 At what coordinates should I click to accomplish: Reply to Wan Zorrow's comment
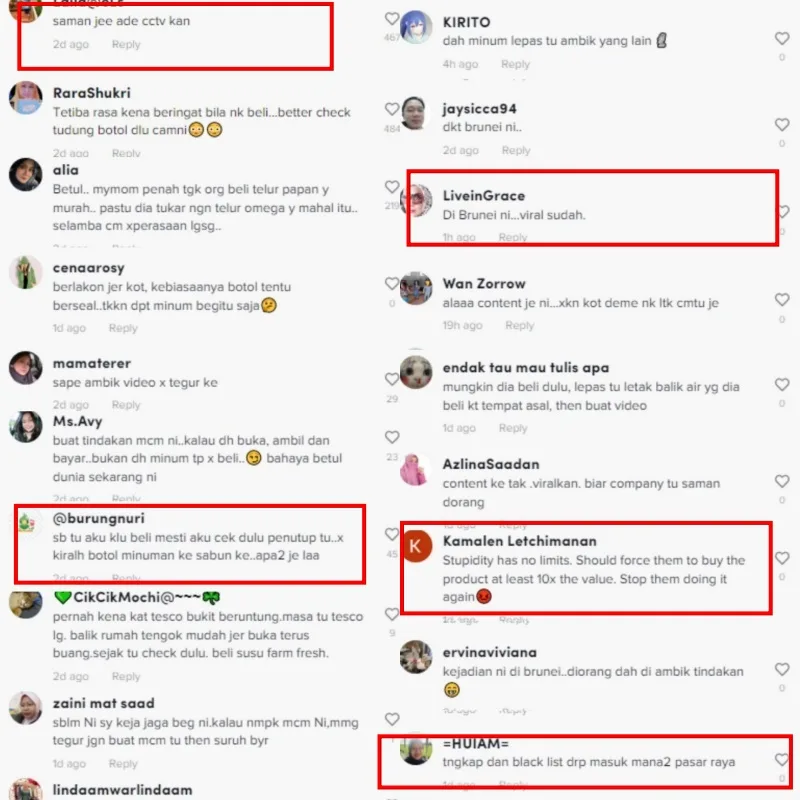(519, 326)
